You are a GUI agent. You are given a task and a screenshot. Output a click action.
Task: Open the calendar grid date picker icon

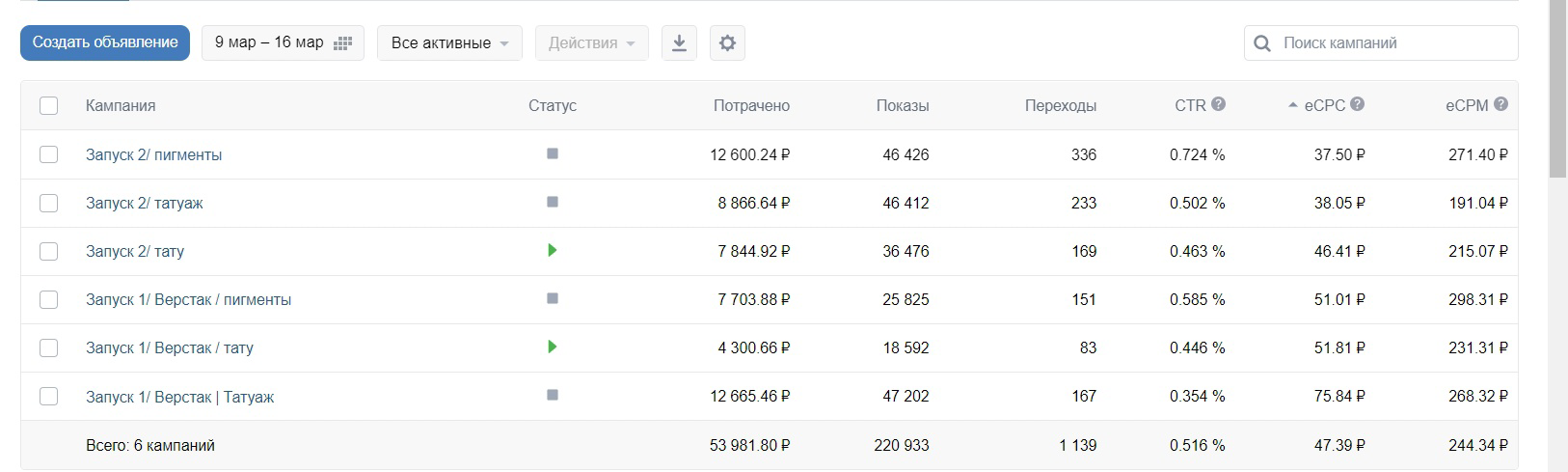click(342, 43)
